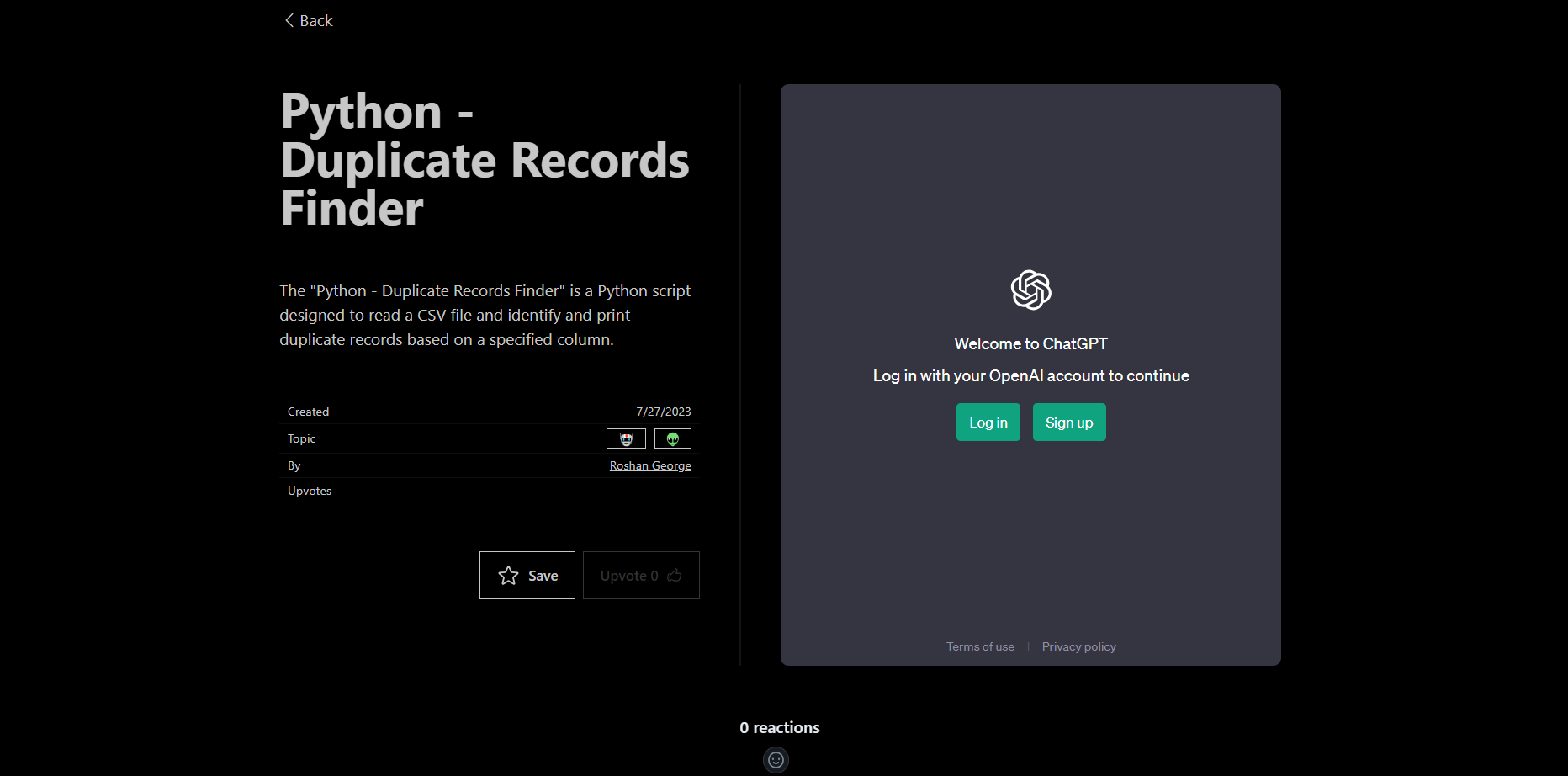The image size is (1568, 776).
Task: Open author Roshan George's profile
Action: pyautogui.click(x=650, y=465)
